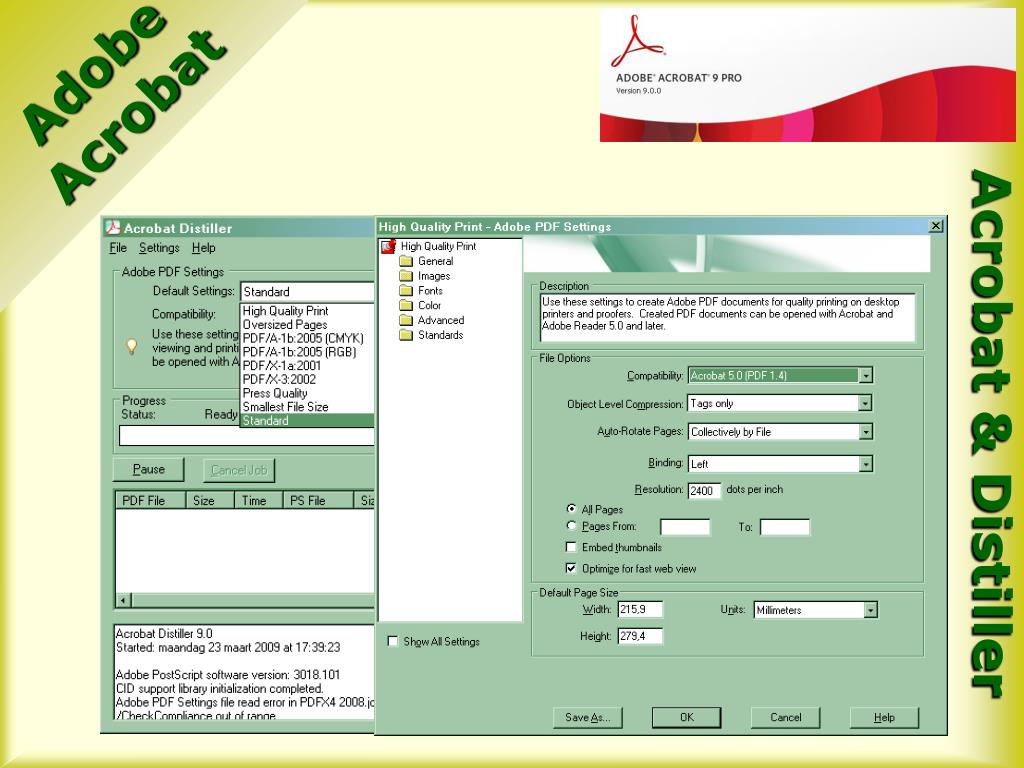Open the Settings menu in Distiller
Screen dimensions: 1024x768
[159, 248]
